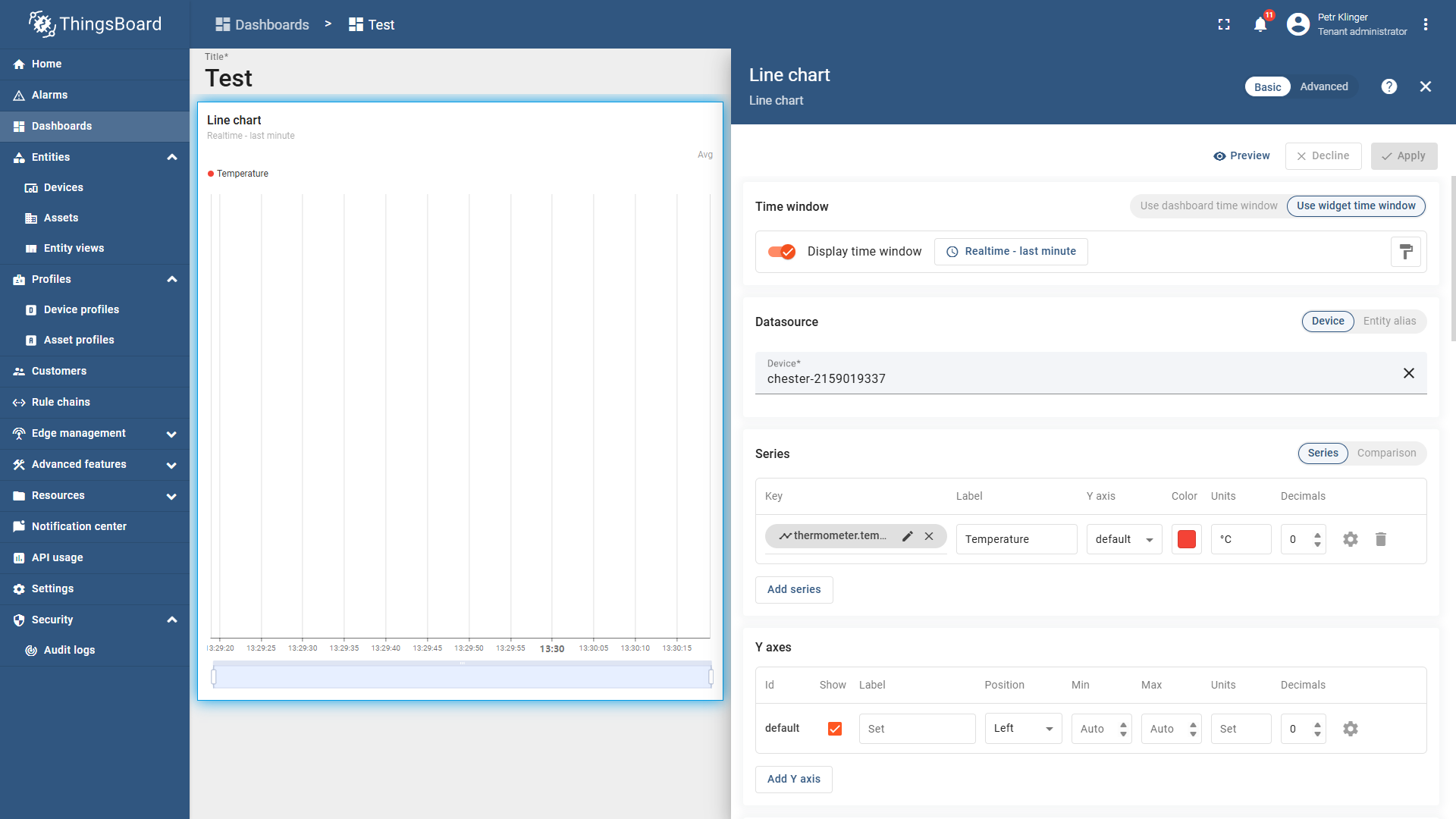Open the Y axis default dropdown in the series row
Screen dimensions: 1456x819
(x=1124, y=539)
